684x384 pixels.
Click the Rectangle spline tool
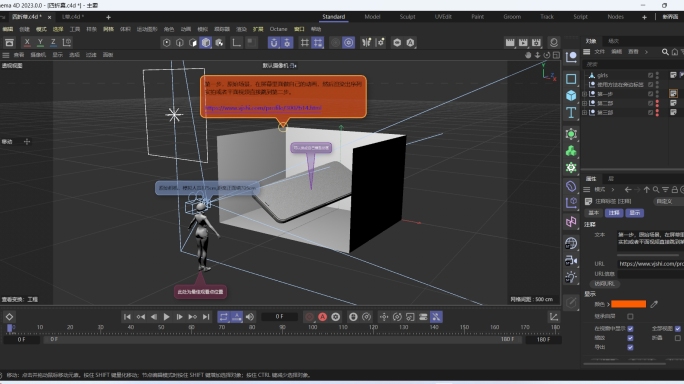(x=571, y=79)
